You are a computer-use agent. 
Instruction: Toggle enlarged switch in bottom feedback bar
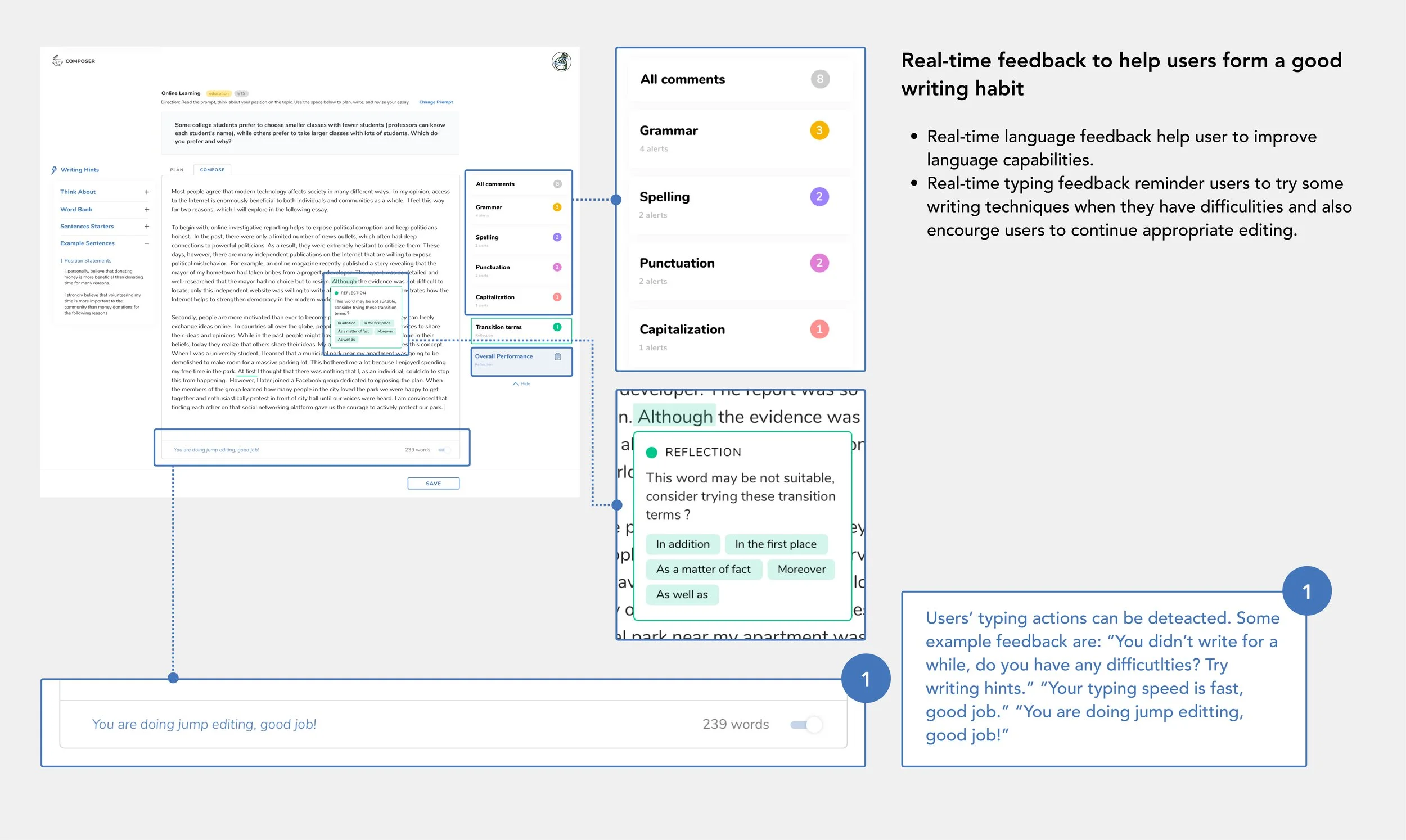806,725
